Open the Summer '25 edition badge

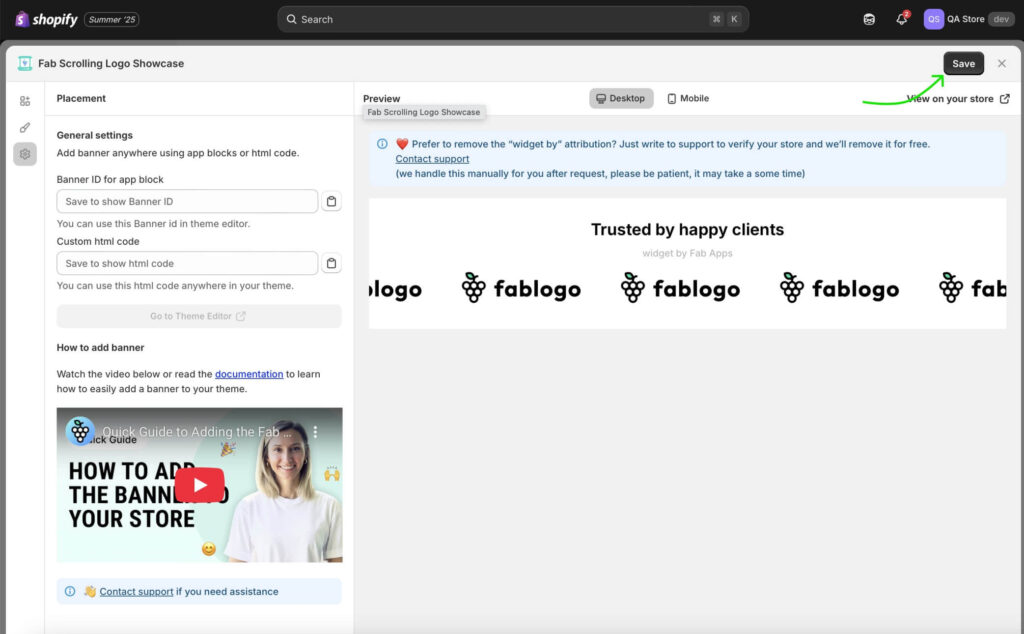coord(112,20)
